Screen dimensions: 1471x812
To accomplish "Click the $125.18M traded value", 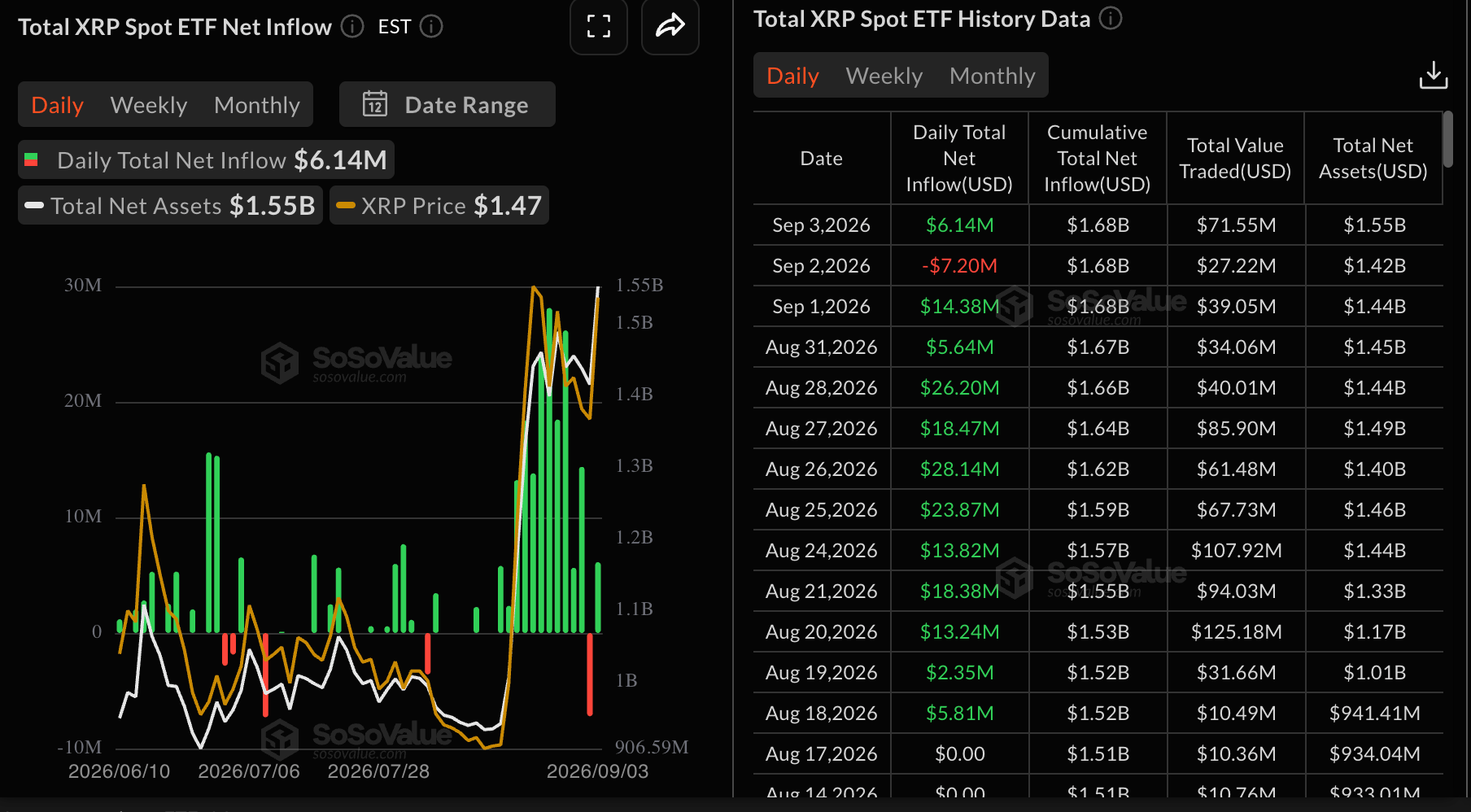I will 1237,632.
